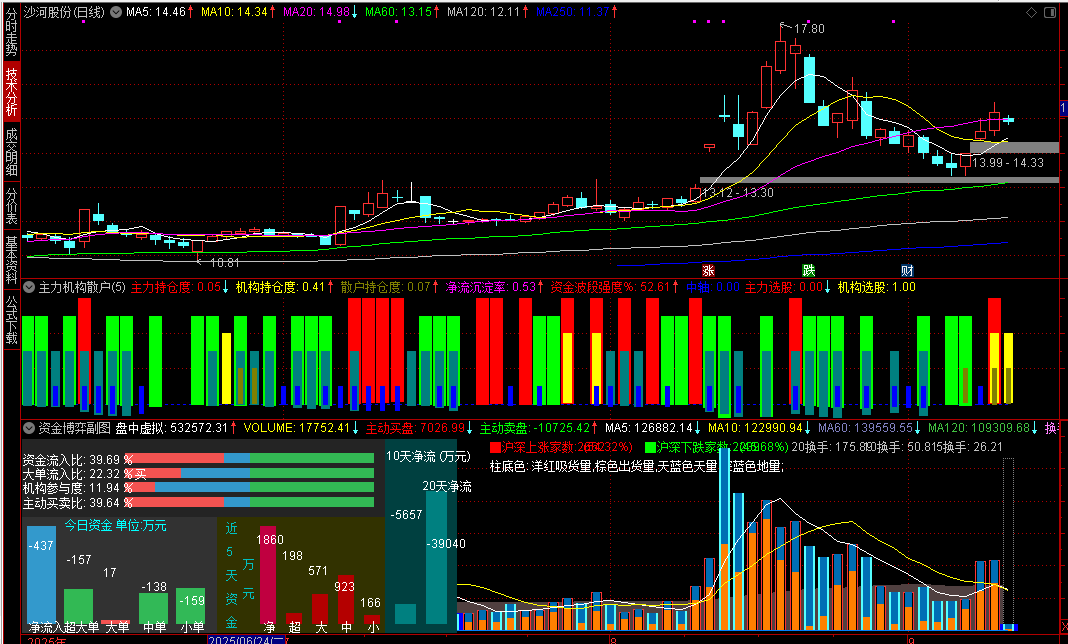The width and height of the screenshot is (1068, 644).
Task: Click the 13.99 - 14.33 gap label
Action: 1008,163
